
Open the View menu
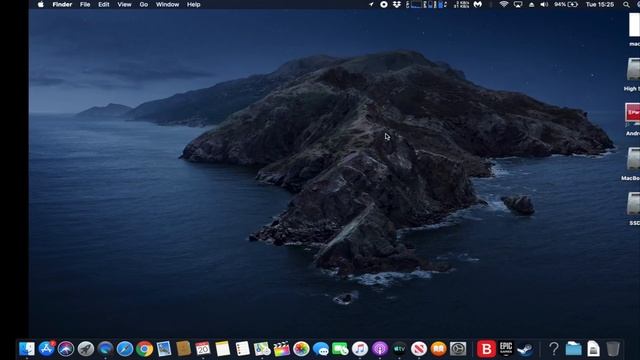(124, 4)
